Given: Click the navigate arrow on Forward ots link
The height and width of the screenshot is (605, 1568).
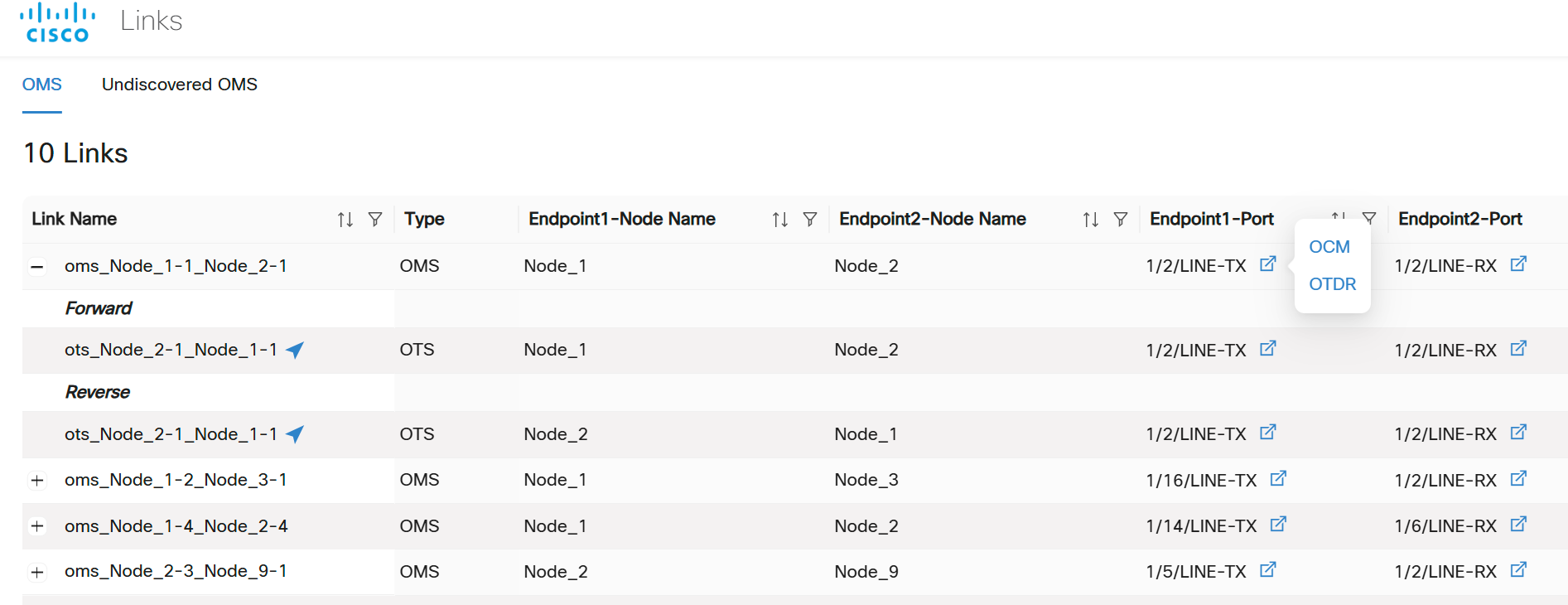Looking at the screenshot, I should click(295, 350).
